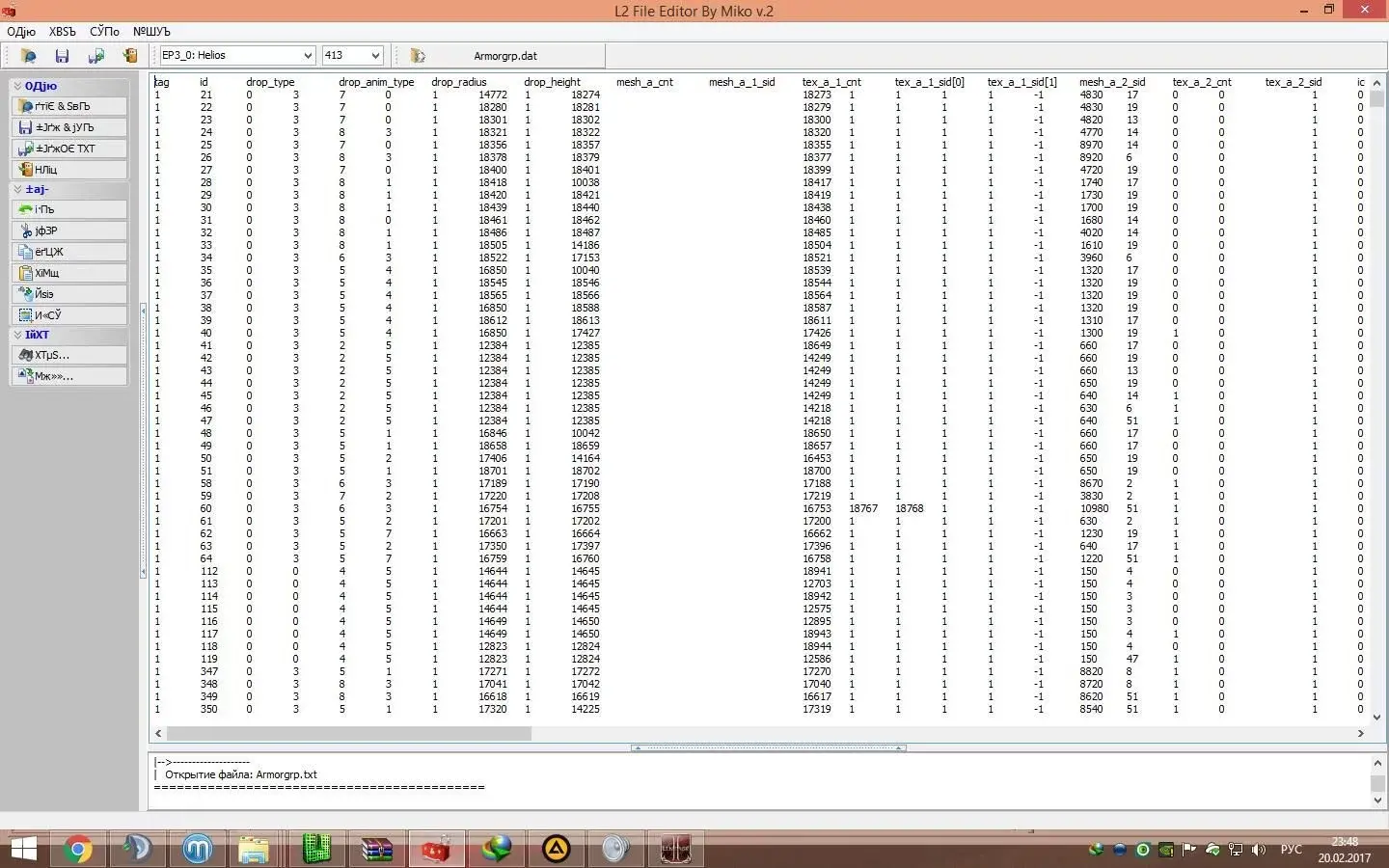This screenshot has width=1389, height=868.
Task: Click the sidebar find button with binoculars
Action: tap(69, 355)
